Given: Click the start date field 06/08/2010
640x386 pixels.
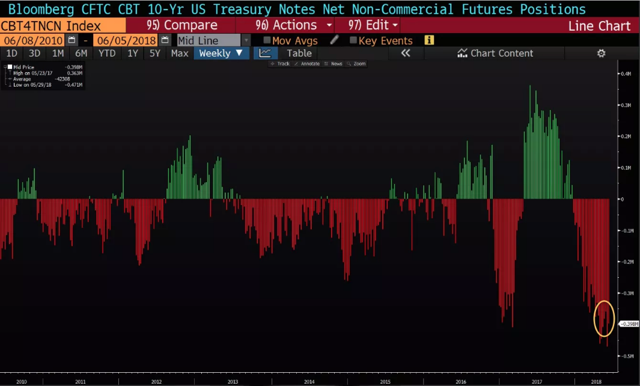Looking at the screenshot, I should (x=33, y=40).
